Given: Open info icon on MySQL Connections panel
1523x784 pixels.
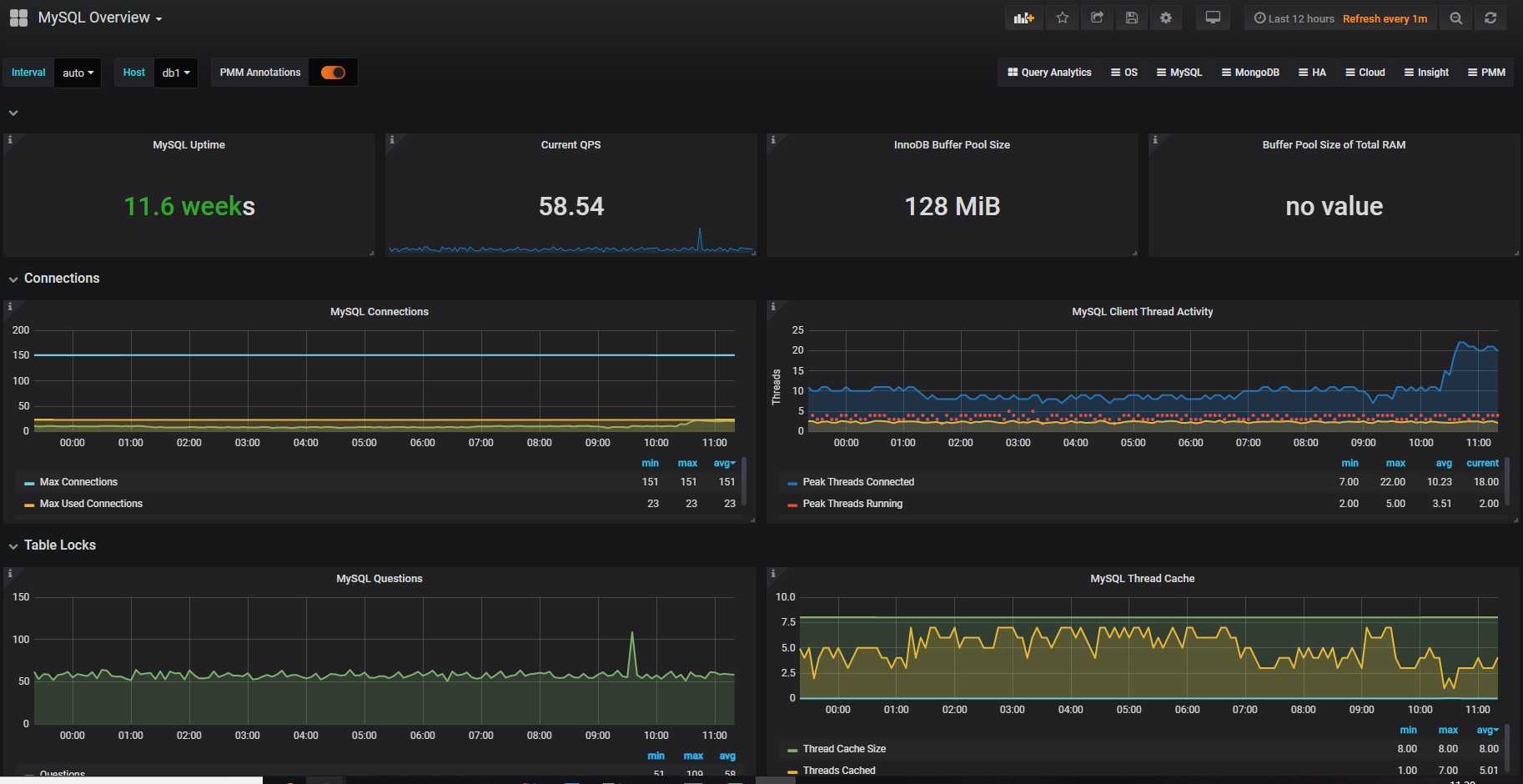Looking at the screenshot, I should pos(10,307).
